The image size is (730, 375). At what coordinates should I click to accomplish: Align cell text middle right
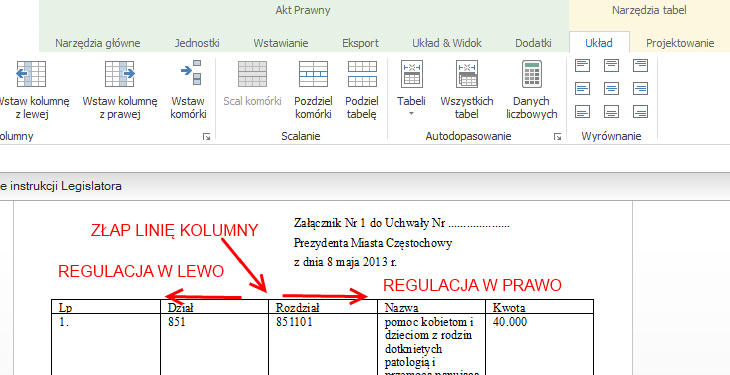641,89
